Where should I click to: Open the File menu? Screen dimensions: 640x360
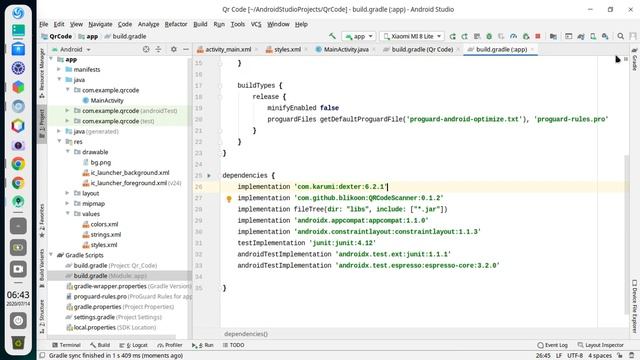(x=44, y=24)
